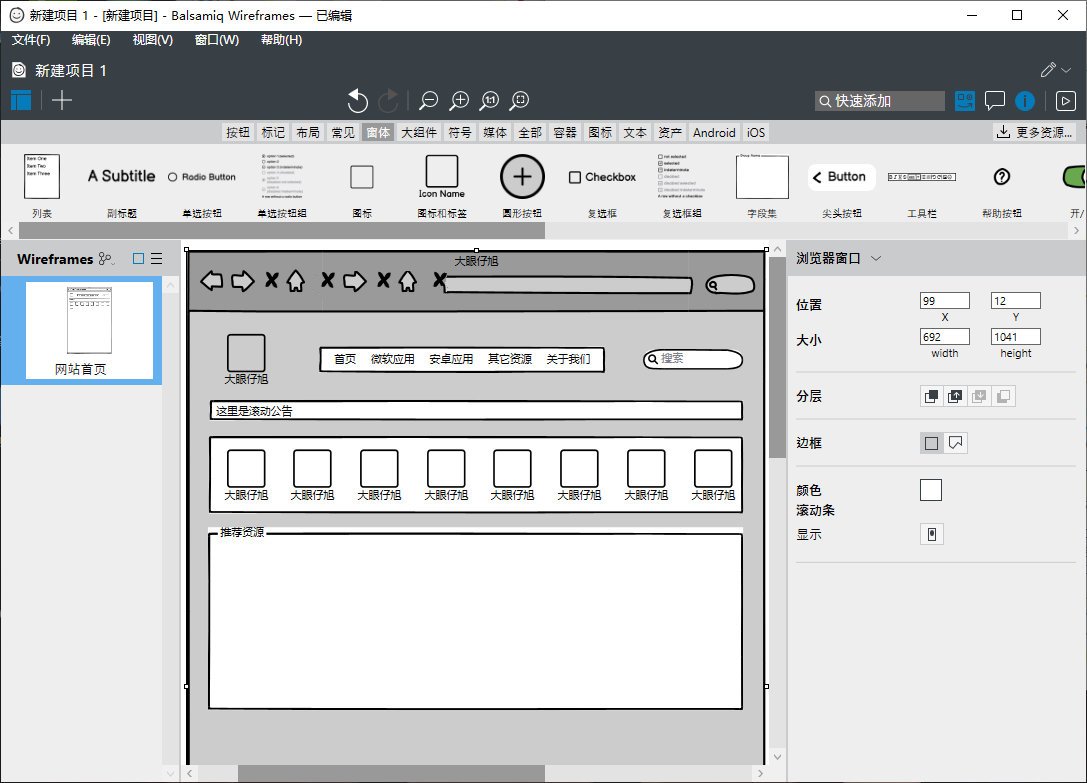1087x783 pixels.
Task: Click bring forward layering icon
Action: coord(955,396)
